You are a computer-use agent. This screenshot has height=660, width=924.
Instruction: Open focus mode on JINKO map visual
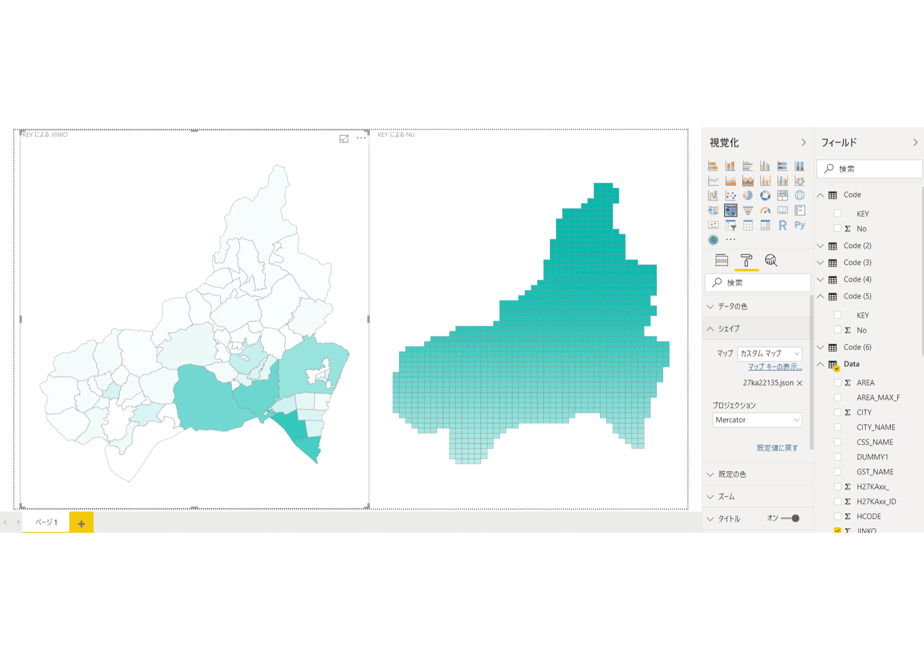pos(344,139)
